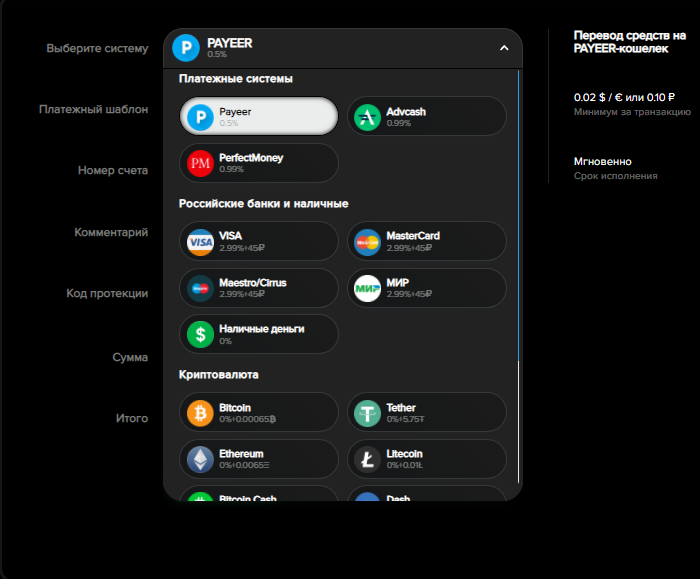Select the MasterCard option
Screen dimensions: 700x579
point(427,242)
